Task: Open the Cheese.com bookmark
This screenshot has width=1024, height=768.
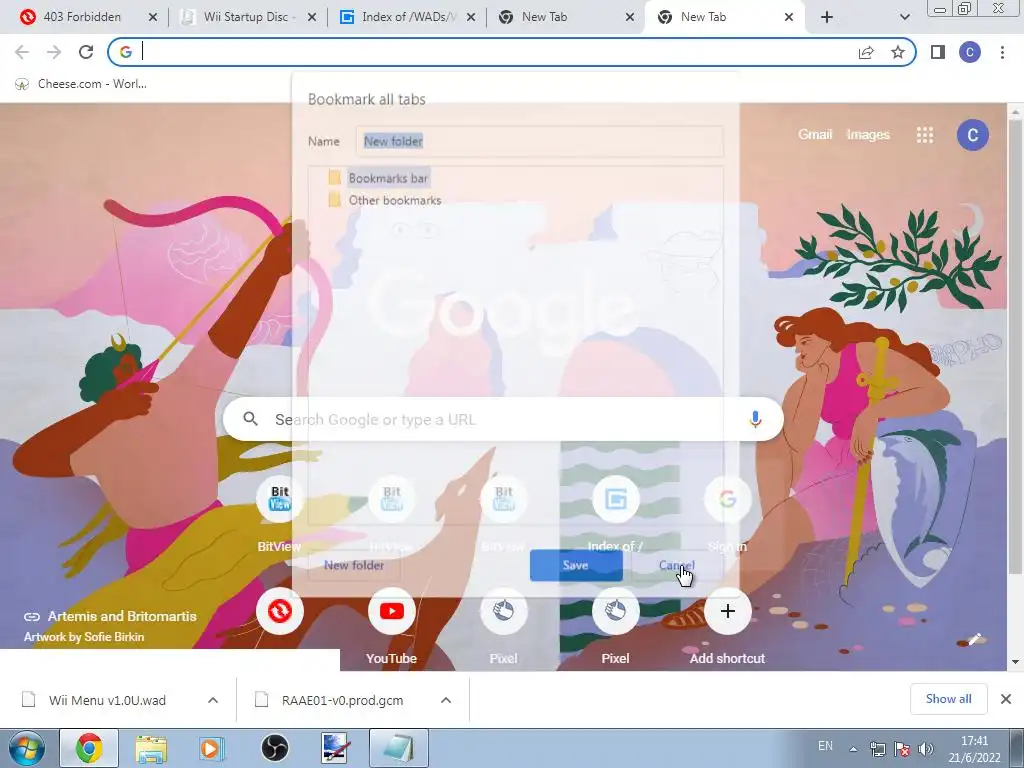Action: 81,84
